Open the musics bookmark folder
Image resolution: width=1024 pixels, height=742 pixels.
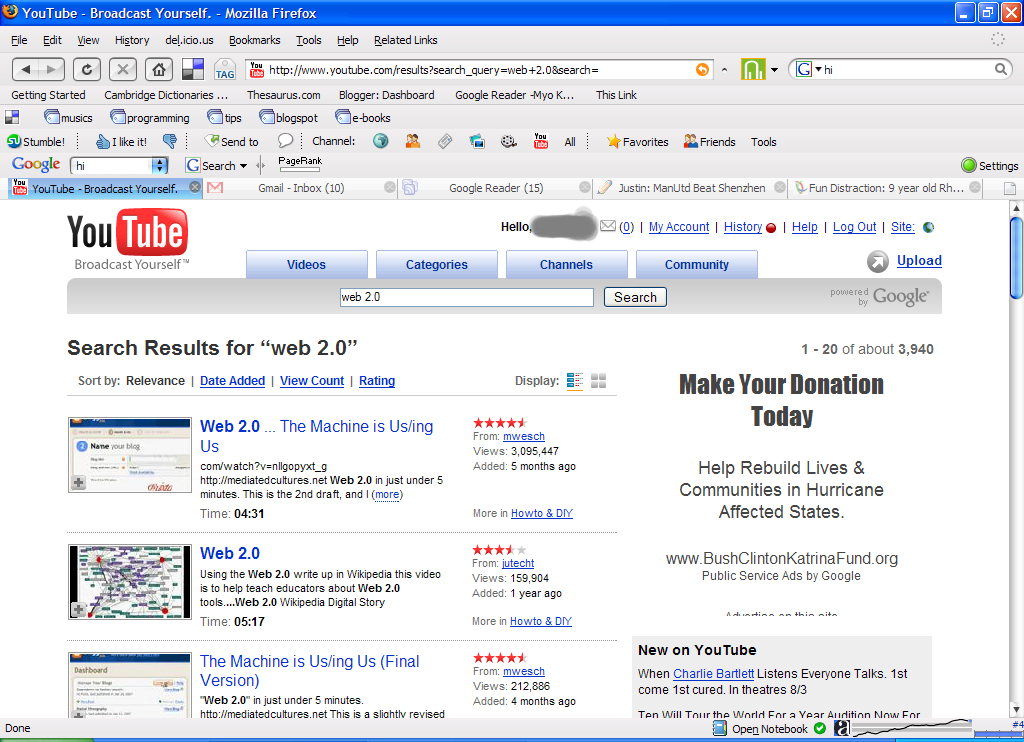[69, 118]
